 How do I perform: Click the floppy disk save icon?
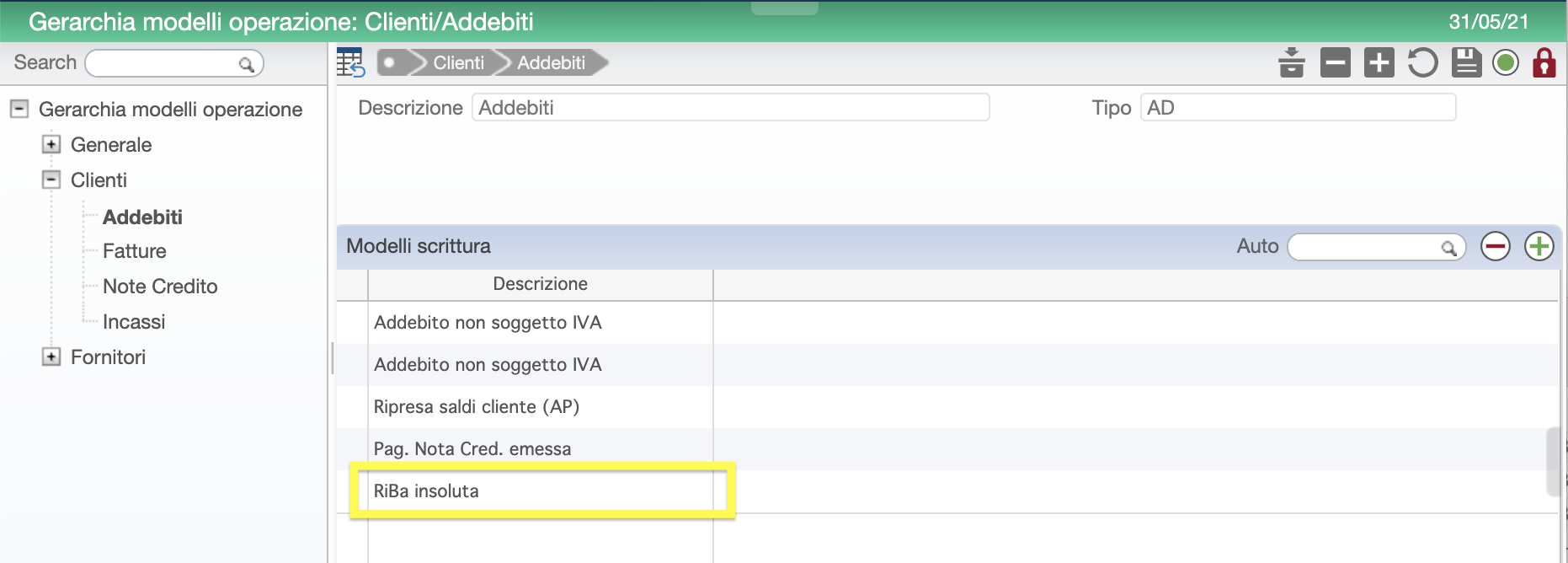pos(1466,62)
